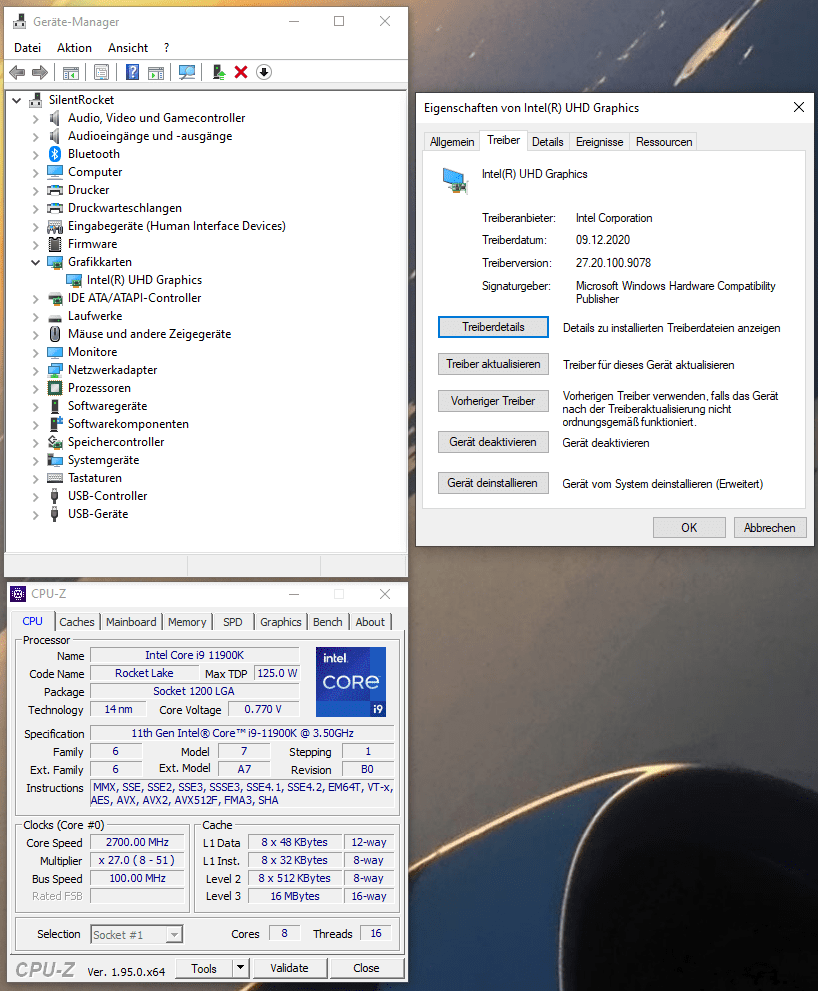Click the Intel Core i9 logo in CPU-Z
Viewport: 818px width, 991px height.
[x=351, y=681]
